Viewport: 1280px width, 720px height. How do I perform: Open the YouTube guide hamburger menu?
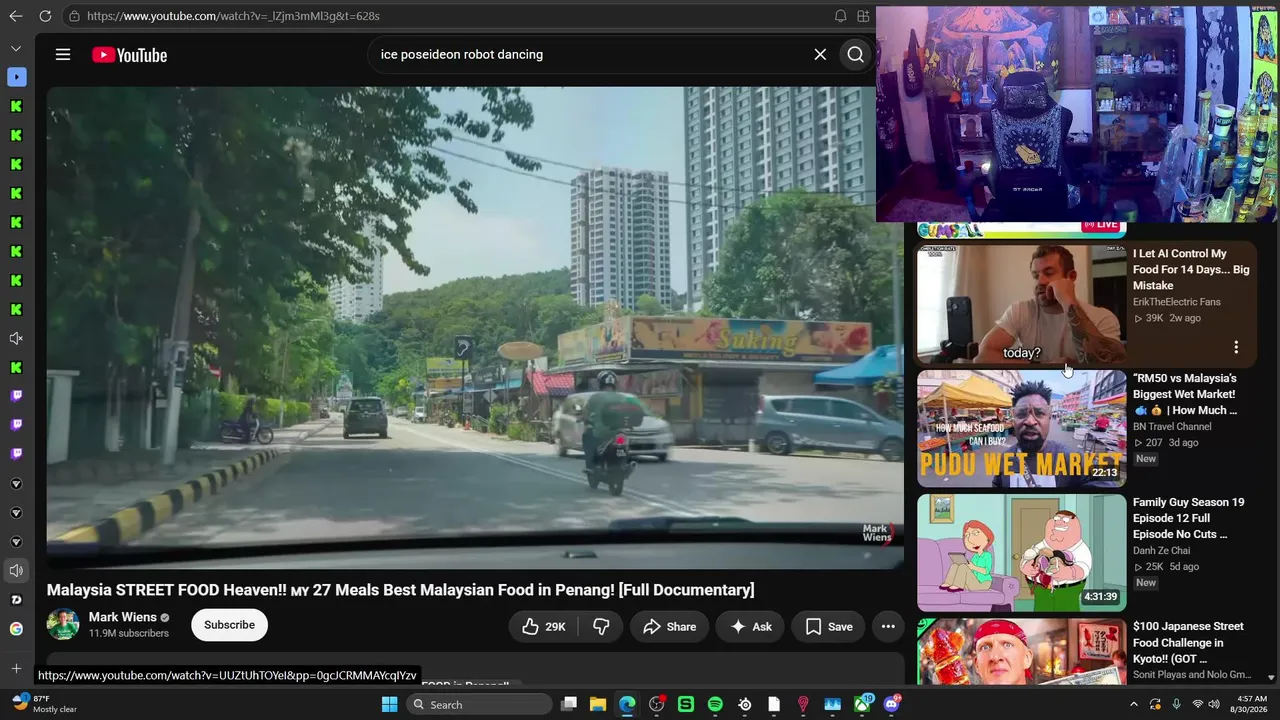(x=63, y=55)
